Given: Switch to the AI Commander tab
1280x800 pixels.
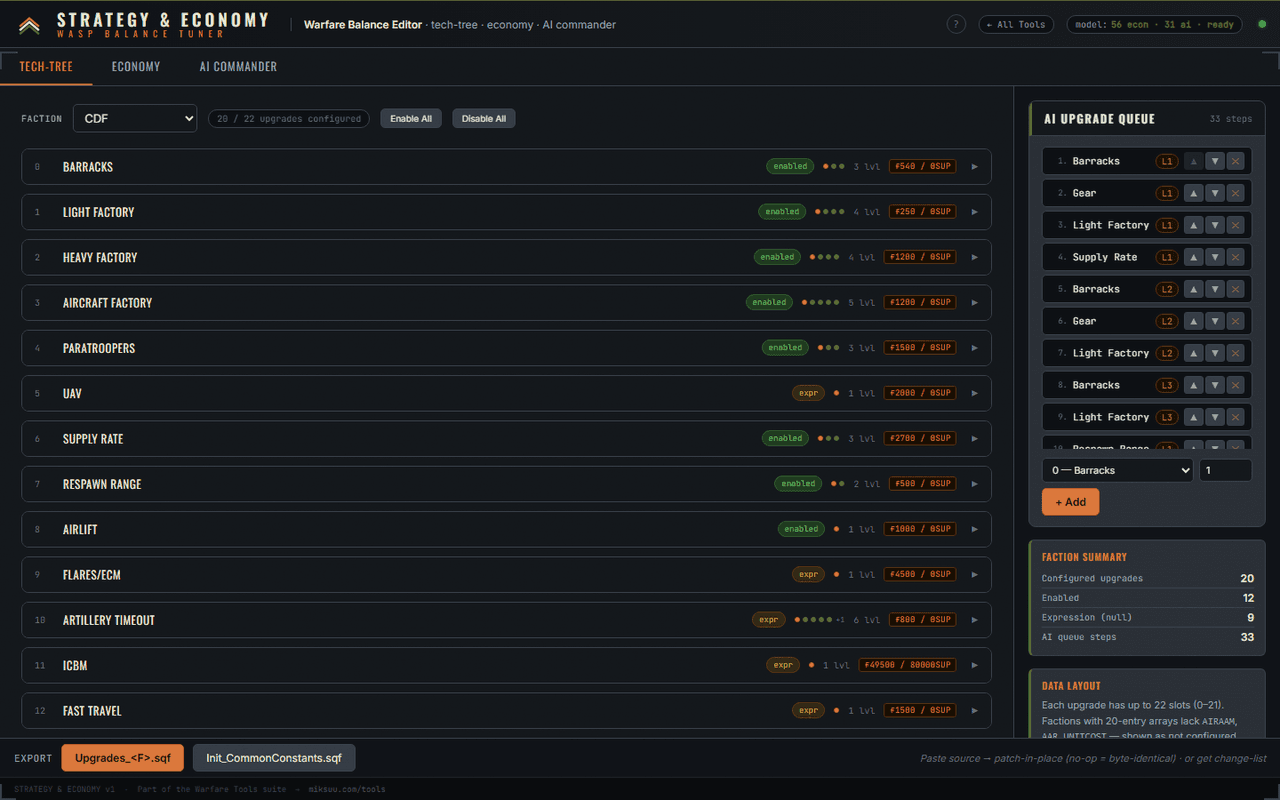Looking at the screenshot, I should coord(238,66).
